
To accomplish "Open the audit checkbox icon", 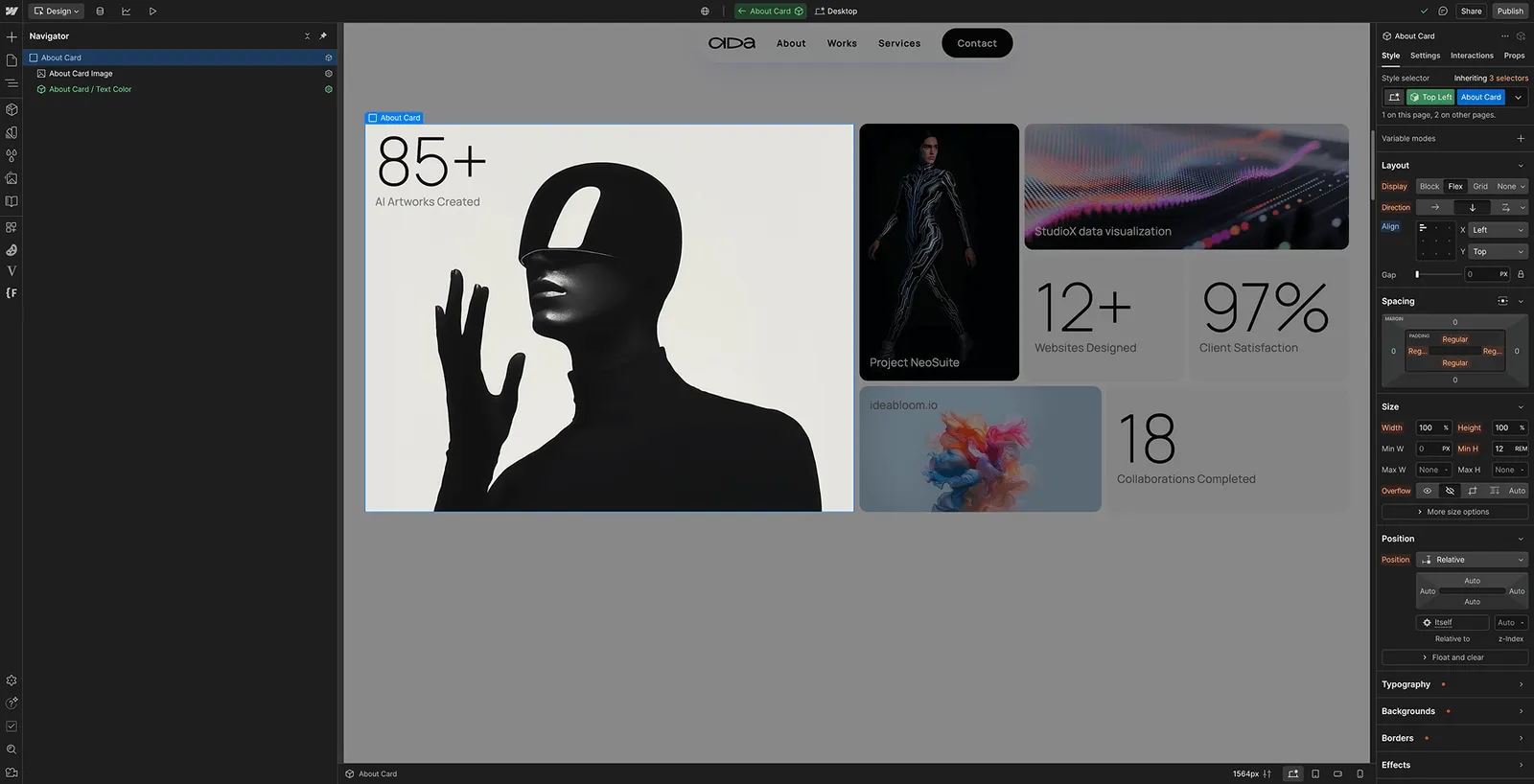I will click(12, 726).
